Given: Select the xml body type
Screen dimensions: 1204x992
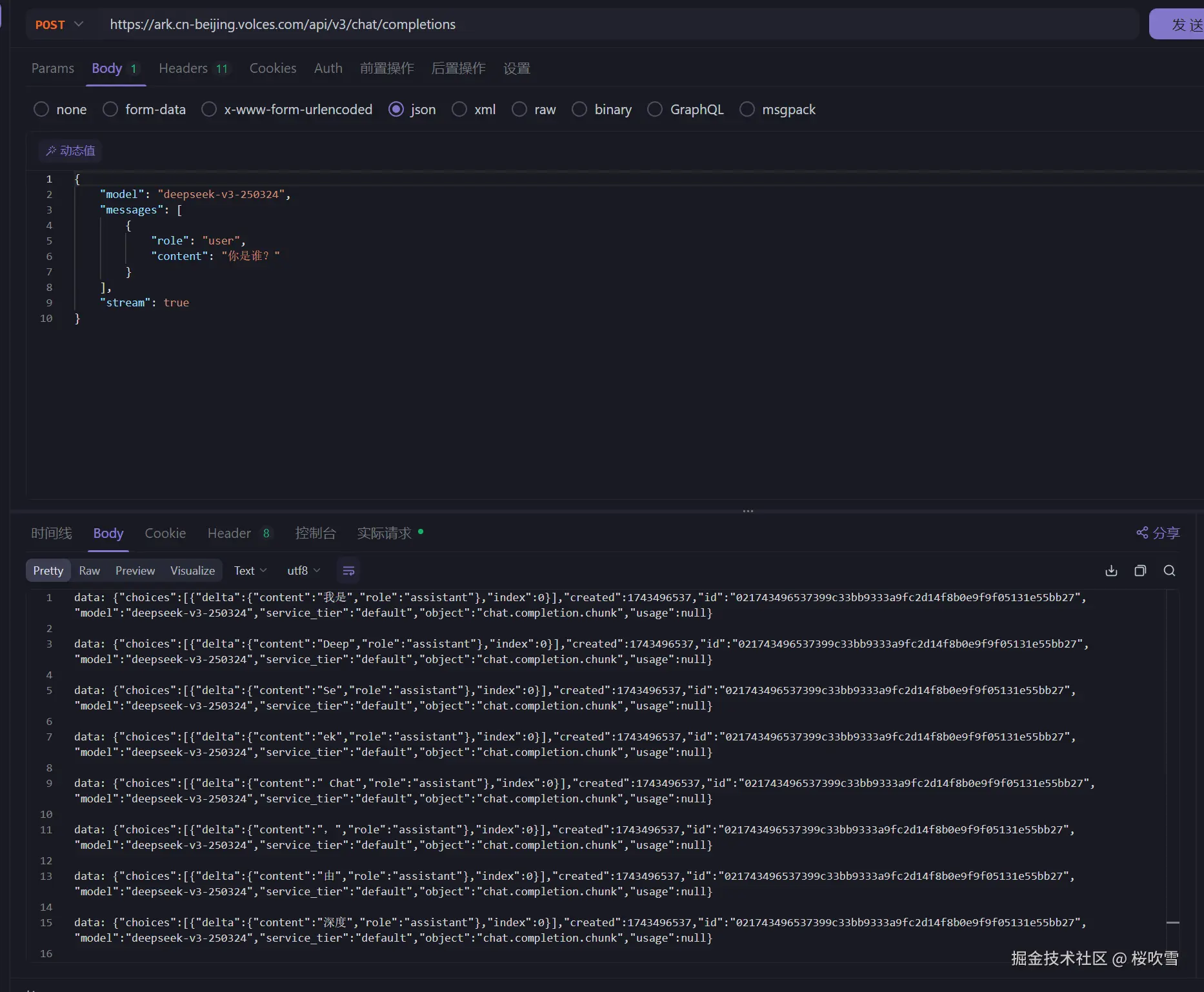Looking at the screenshot, I should pyautogui.click(x=474, y=110).
